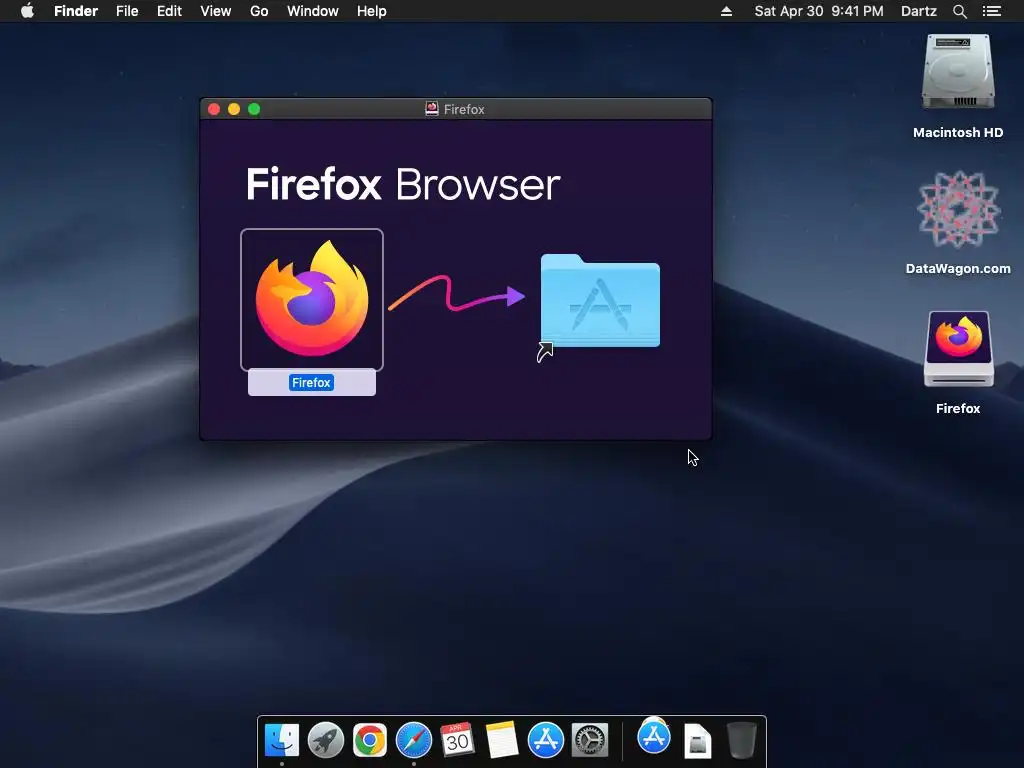Open Spotlight search from the menu bar
Image resolution: width=1024 pixels, height=768 pixels.
(960, 11)
